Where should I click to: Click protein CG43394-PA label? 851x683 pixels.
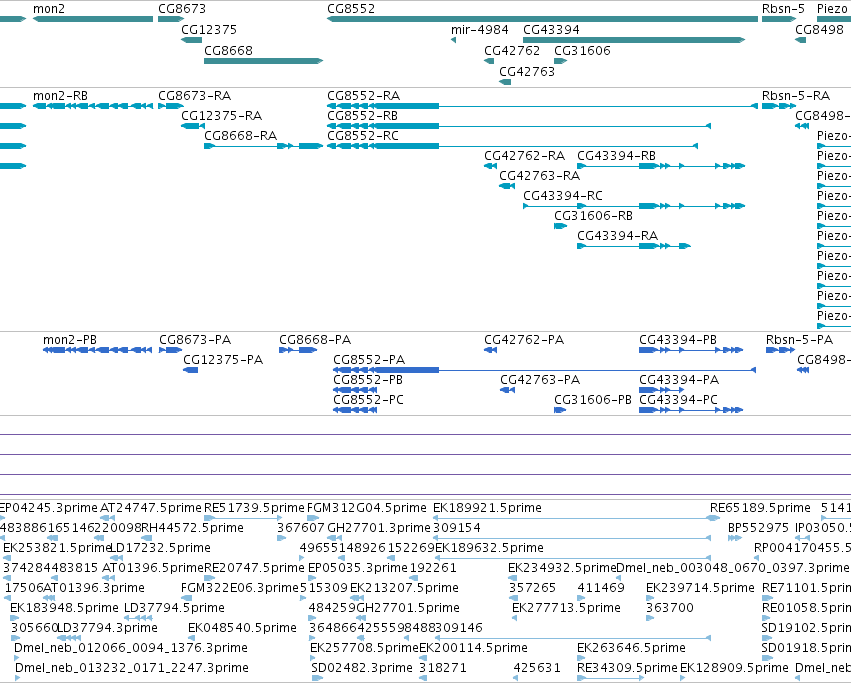click(x=679, y=380)
